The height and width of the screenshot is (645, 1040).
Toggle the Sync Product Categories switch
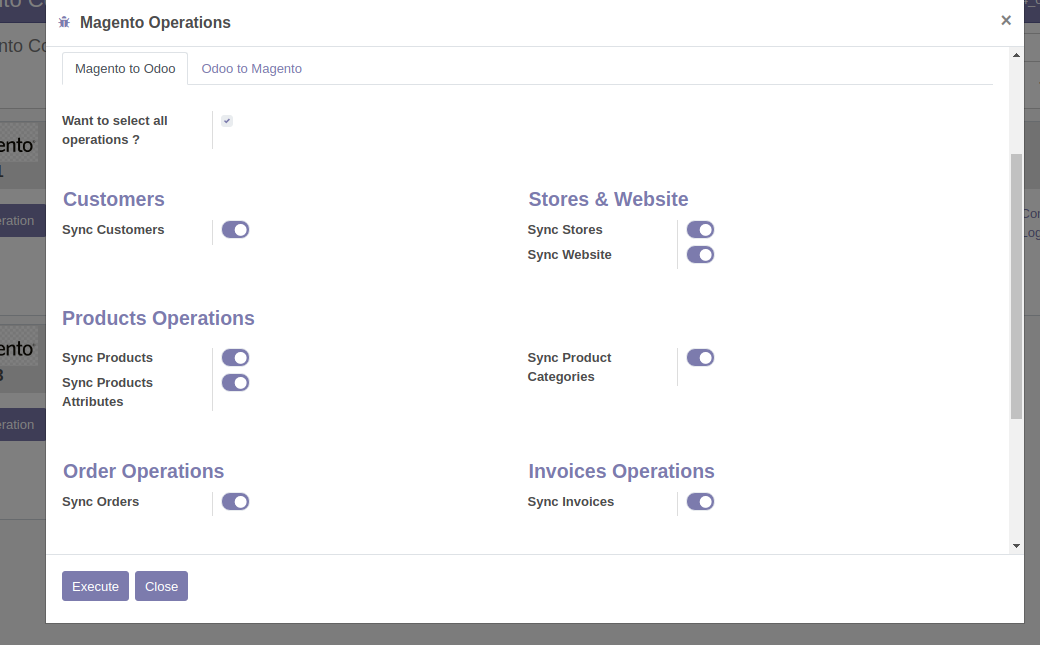pos(700,358)
